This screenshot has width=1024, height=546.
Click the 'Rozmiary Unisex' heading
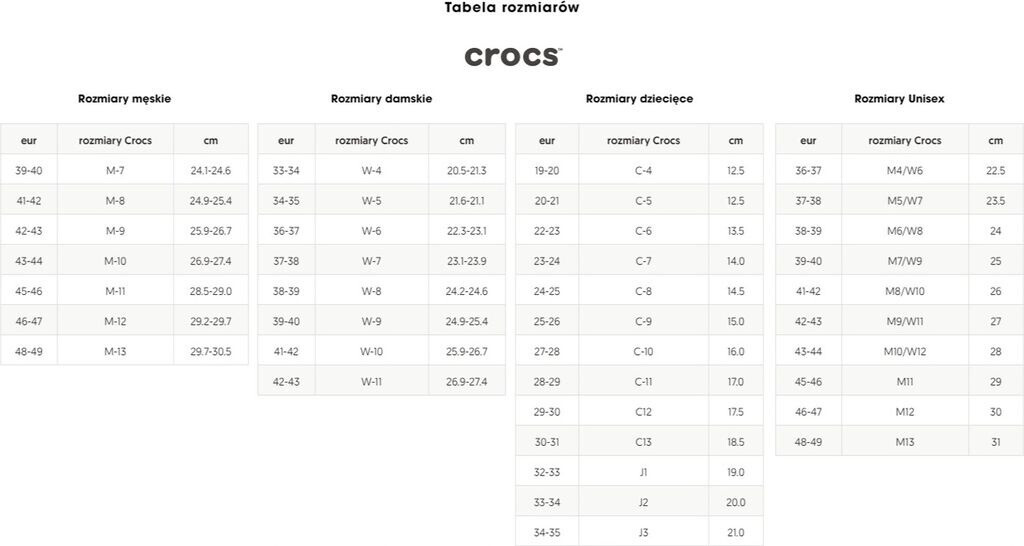[899, 99]
